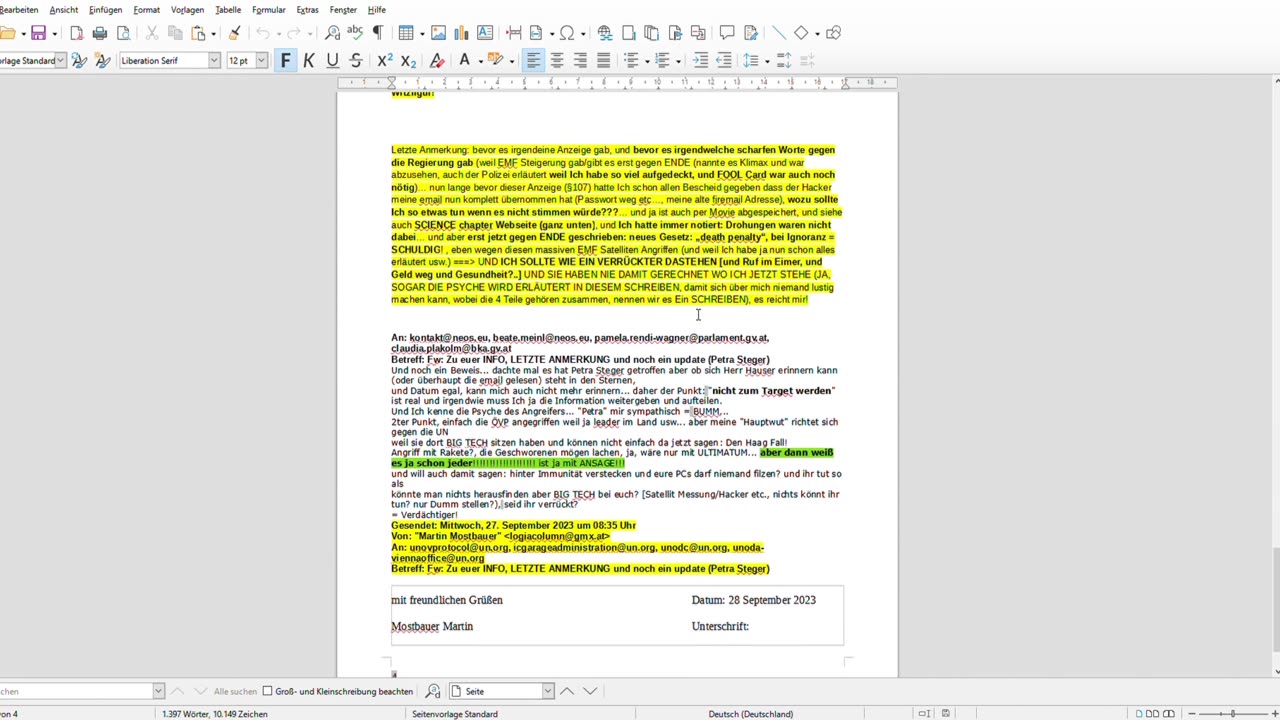The width and height of the screenshot is (1280, 720).
Task: Paste from the clipboard
Action: (x=198, y=33)
